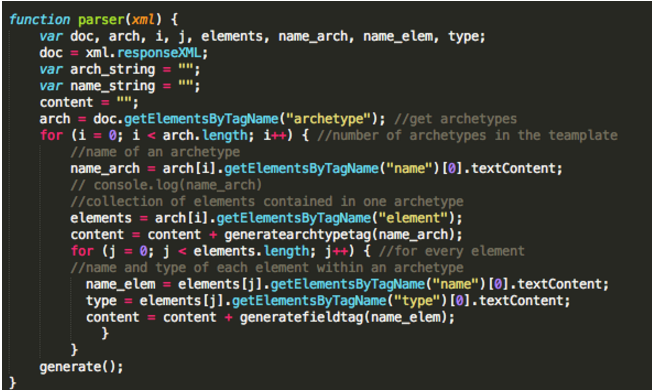
Task: Click the 'function' keyword on first line
Action: pyautogui.click(x=40, y=20)
